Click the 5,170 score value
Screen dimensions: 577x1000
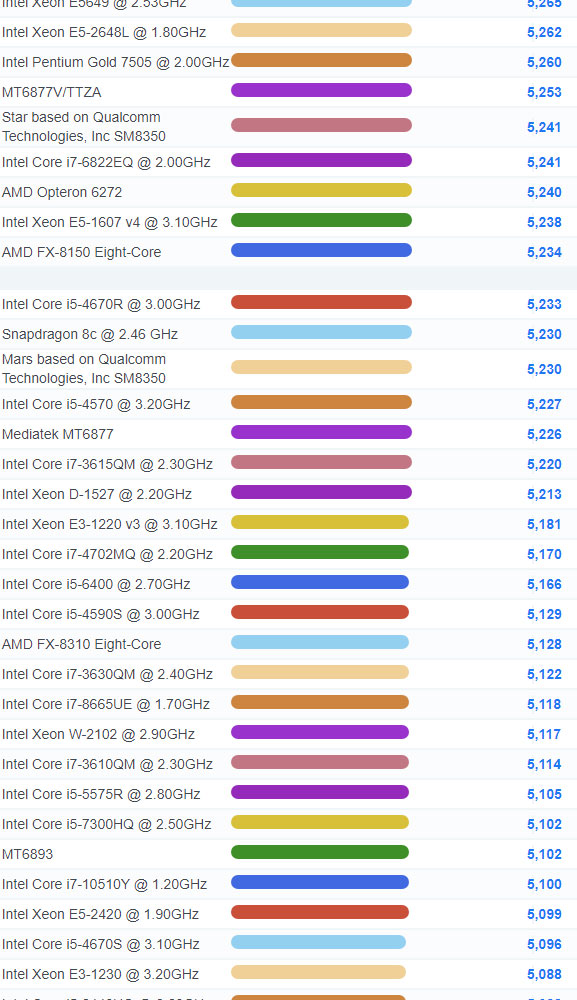click(x=544, y=555)
